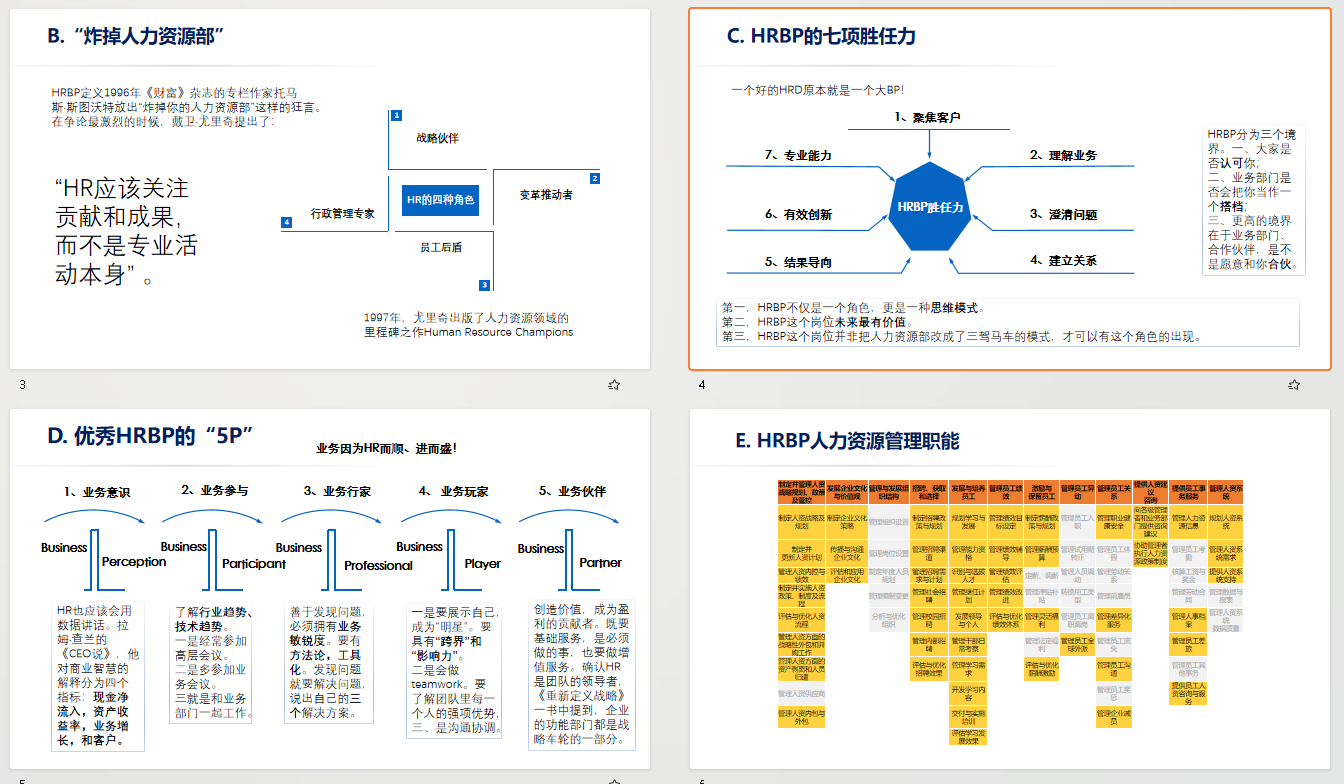Image resolution: width=1344 pixels, height=784 pixels.
Task: Click the line 一个好的HRD原本就是一个大BP!
Action: (818, 90)
